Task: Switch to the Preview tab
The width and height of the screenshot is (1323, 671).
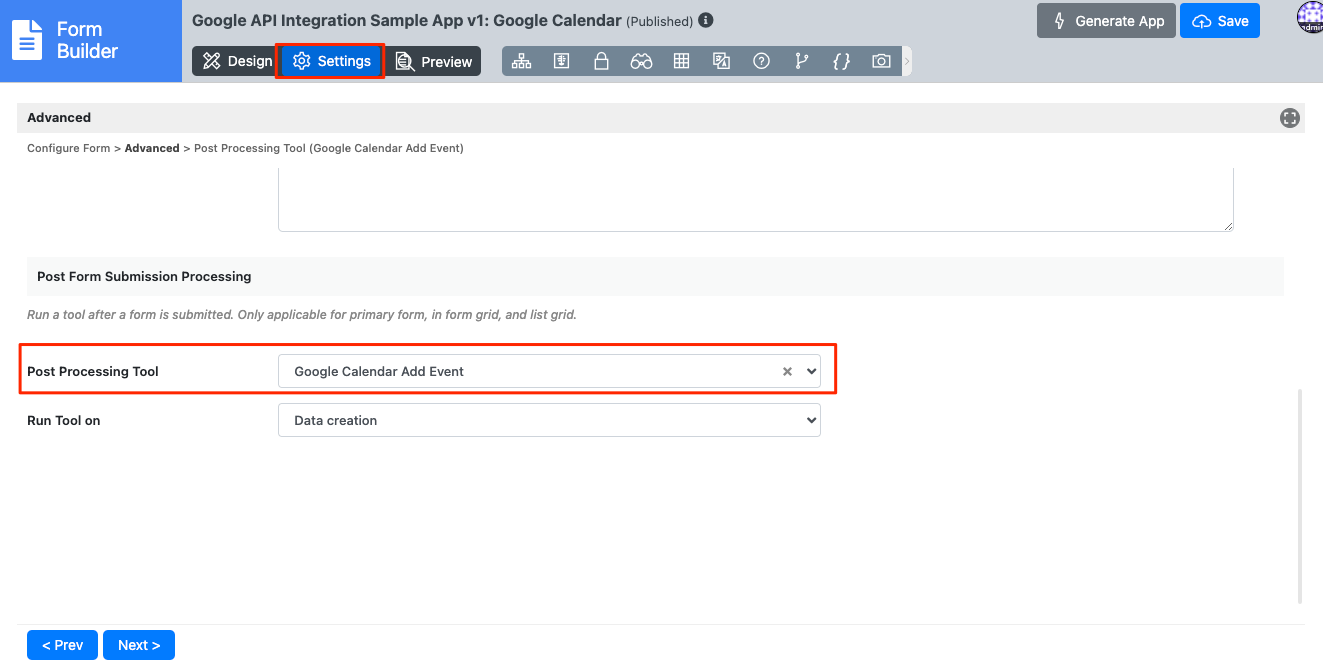Action: [433, 62]
